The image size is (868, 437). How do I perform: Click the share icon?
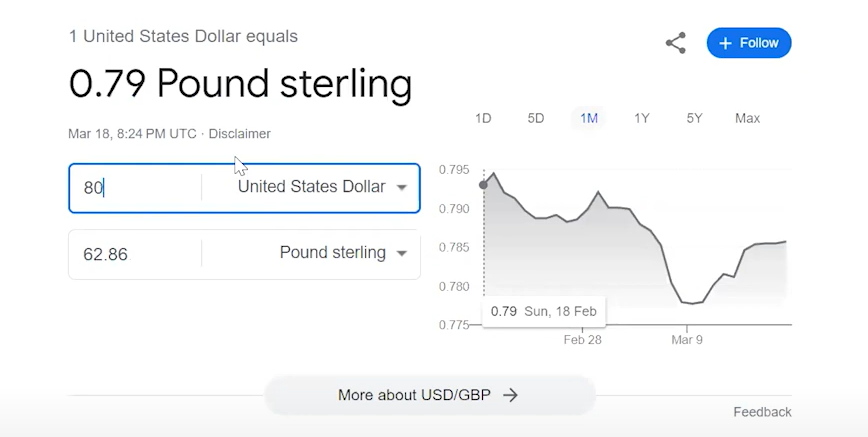(675, 43)
